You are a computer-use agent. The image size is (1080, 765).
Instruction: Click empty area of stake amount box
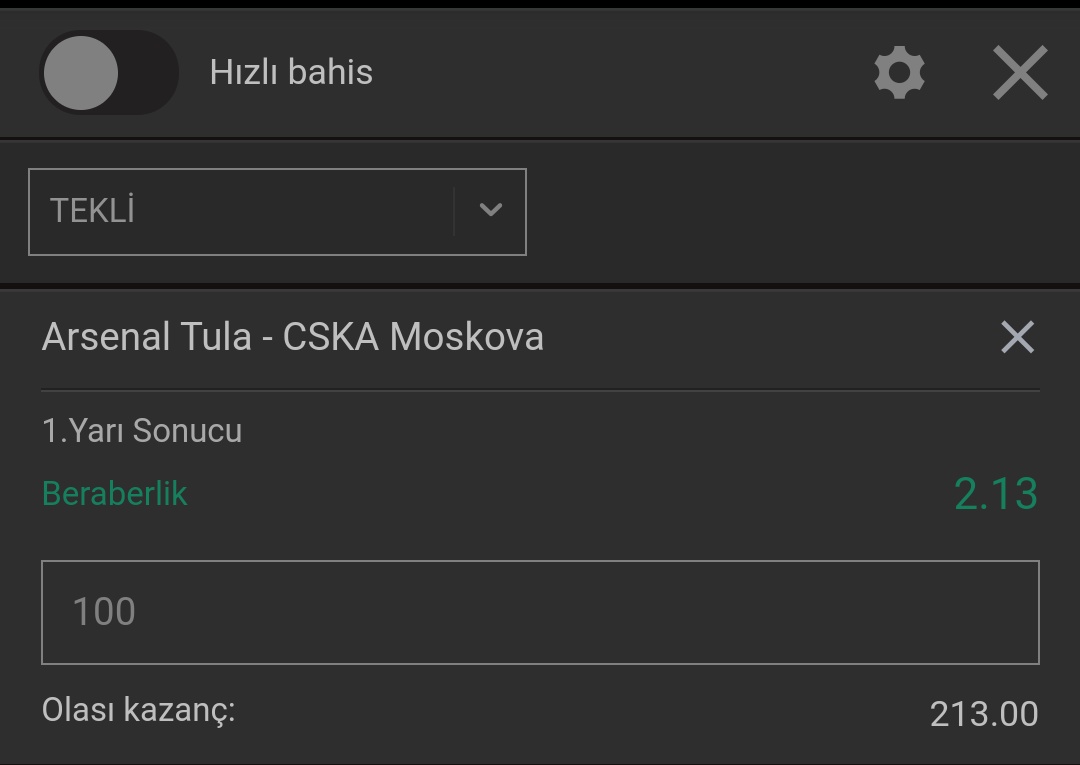click(x=585, y=612)
